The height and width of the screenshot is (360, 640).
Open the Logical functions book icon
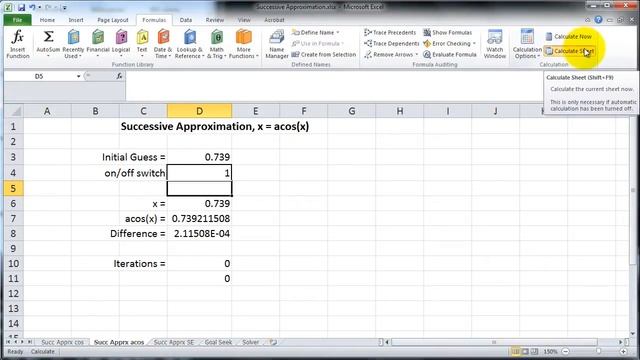click(121, 44)
